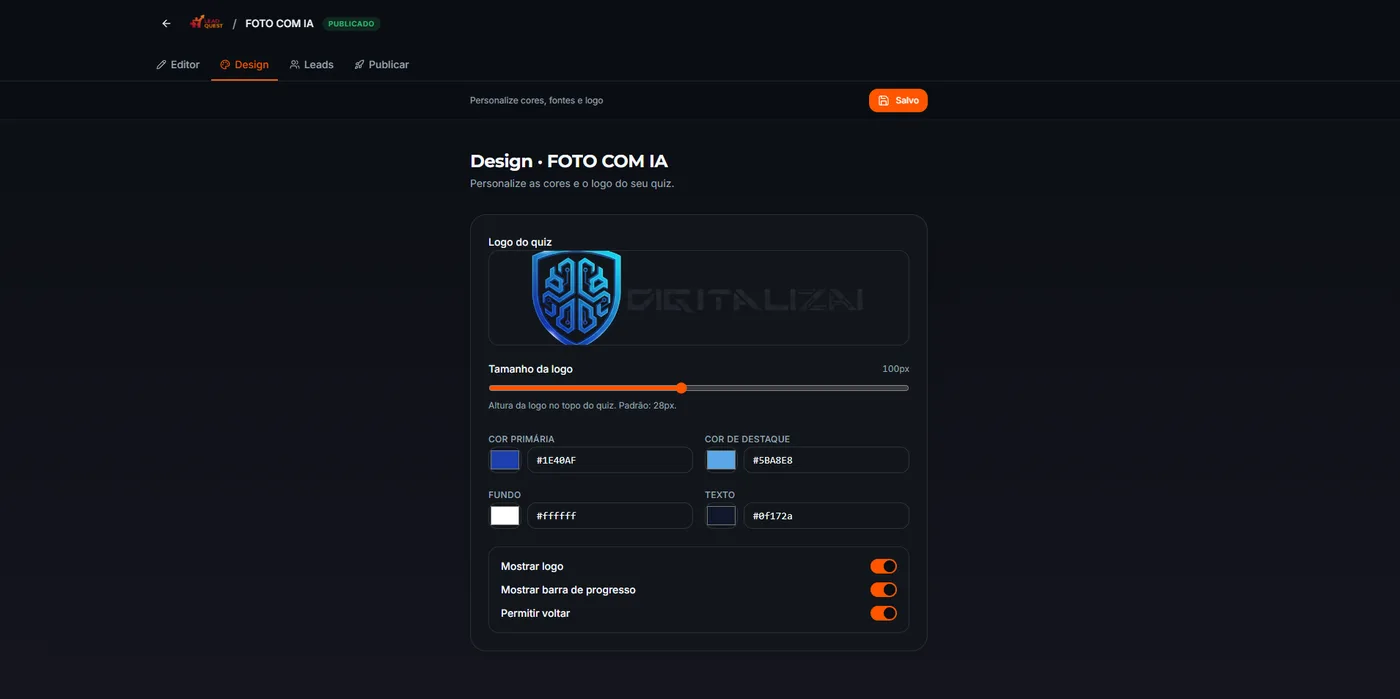Disable the Permitir voltar switch
1400x699 pixels.
(883, 613)
